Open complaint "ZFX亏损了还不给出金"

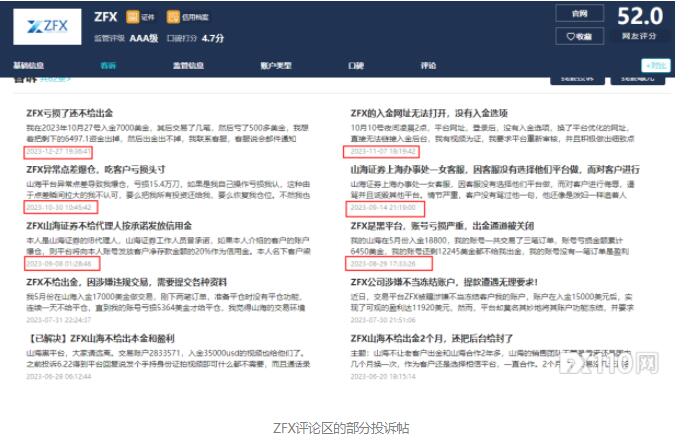pyautogui.click(x=69, y=113)
